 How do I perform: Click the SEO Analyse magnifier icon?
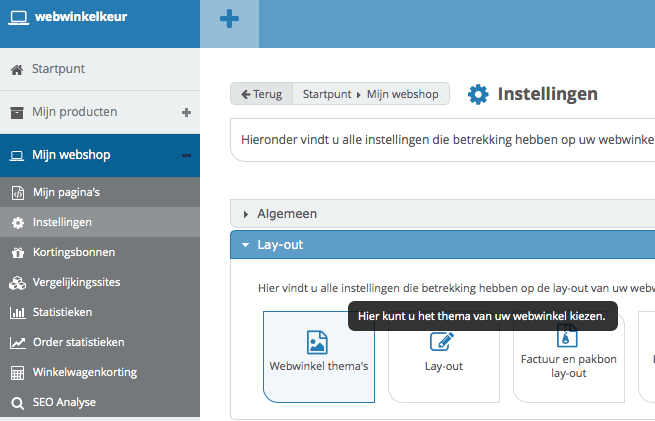coord(17,403)
